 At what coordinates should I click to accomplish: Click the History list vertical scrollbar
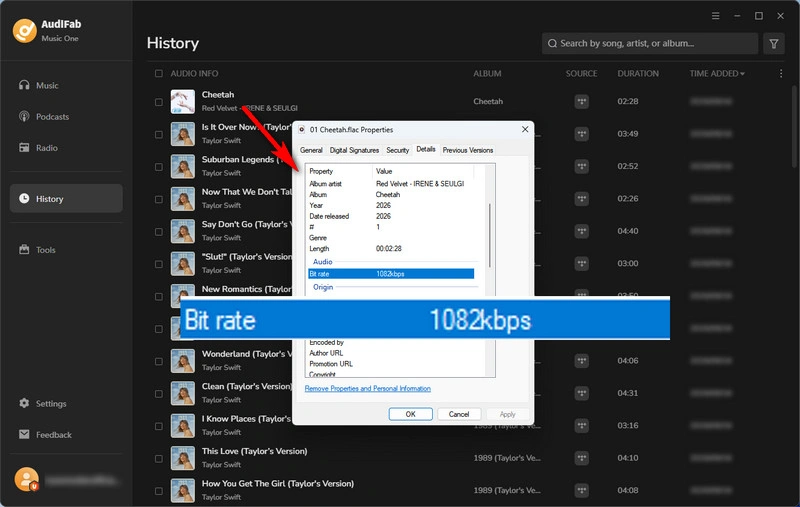(794, 126)
